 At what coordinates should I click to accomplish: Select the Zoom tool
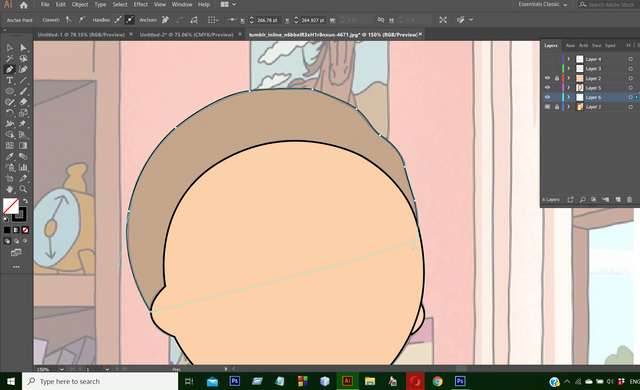[23, 189]
